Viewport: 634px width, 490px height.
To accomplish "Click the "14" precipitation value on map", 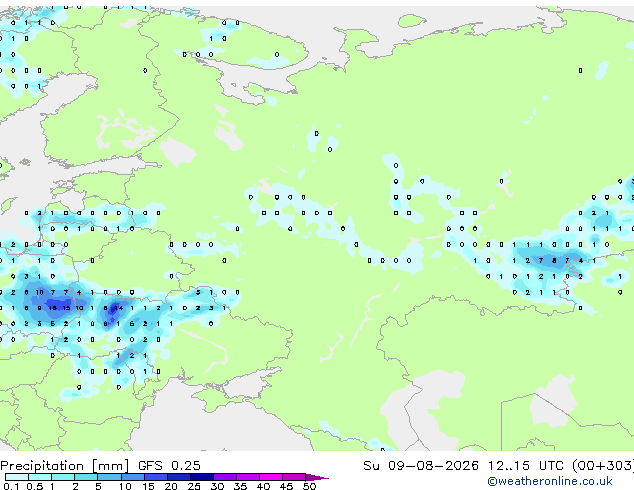I will click(118, 308).
